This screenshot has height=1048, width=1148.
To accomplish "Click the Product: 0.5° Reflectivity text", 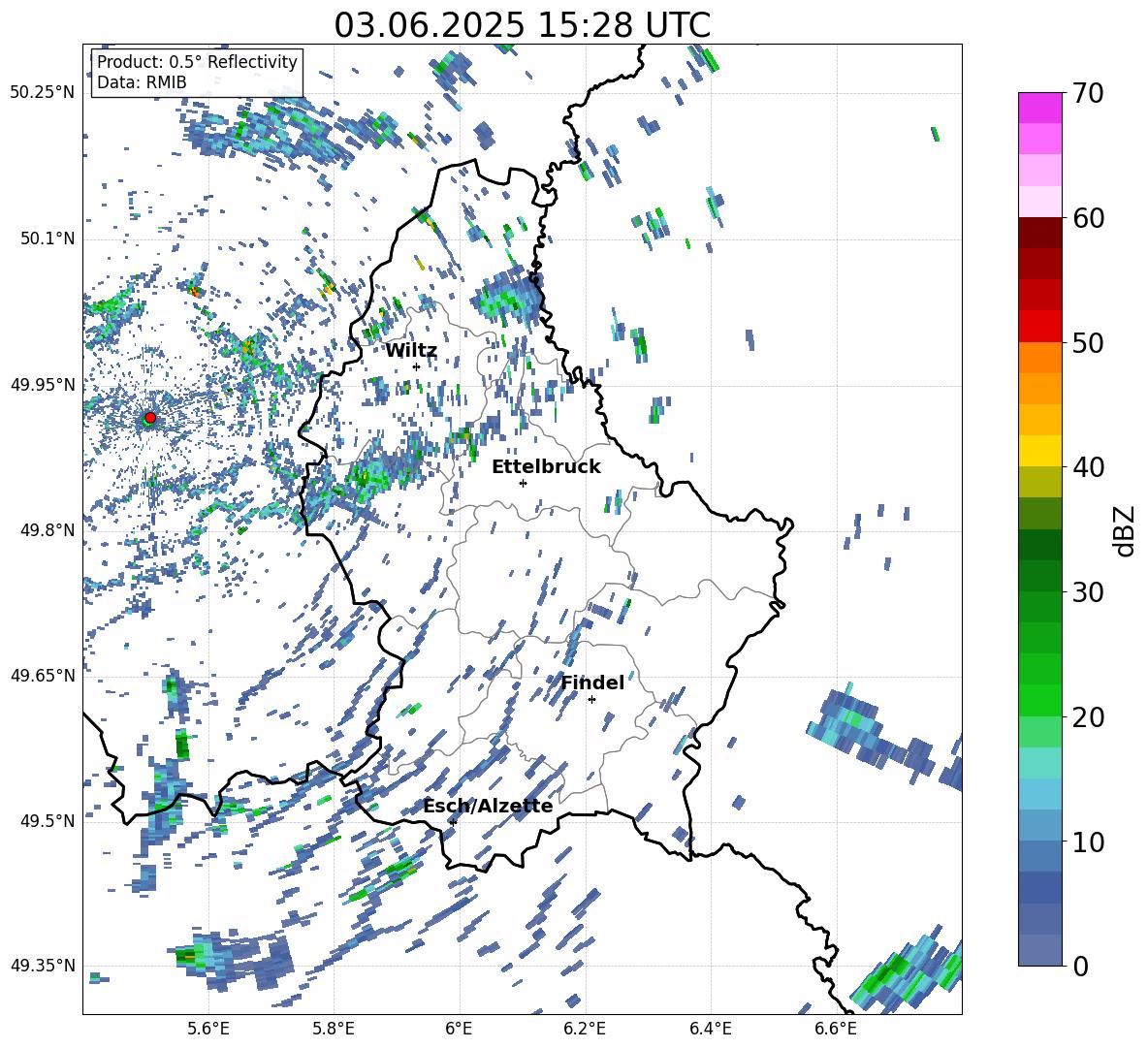I will [x=197, y=62].
